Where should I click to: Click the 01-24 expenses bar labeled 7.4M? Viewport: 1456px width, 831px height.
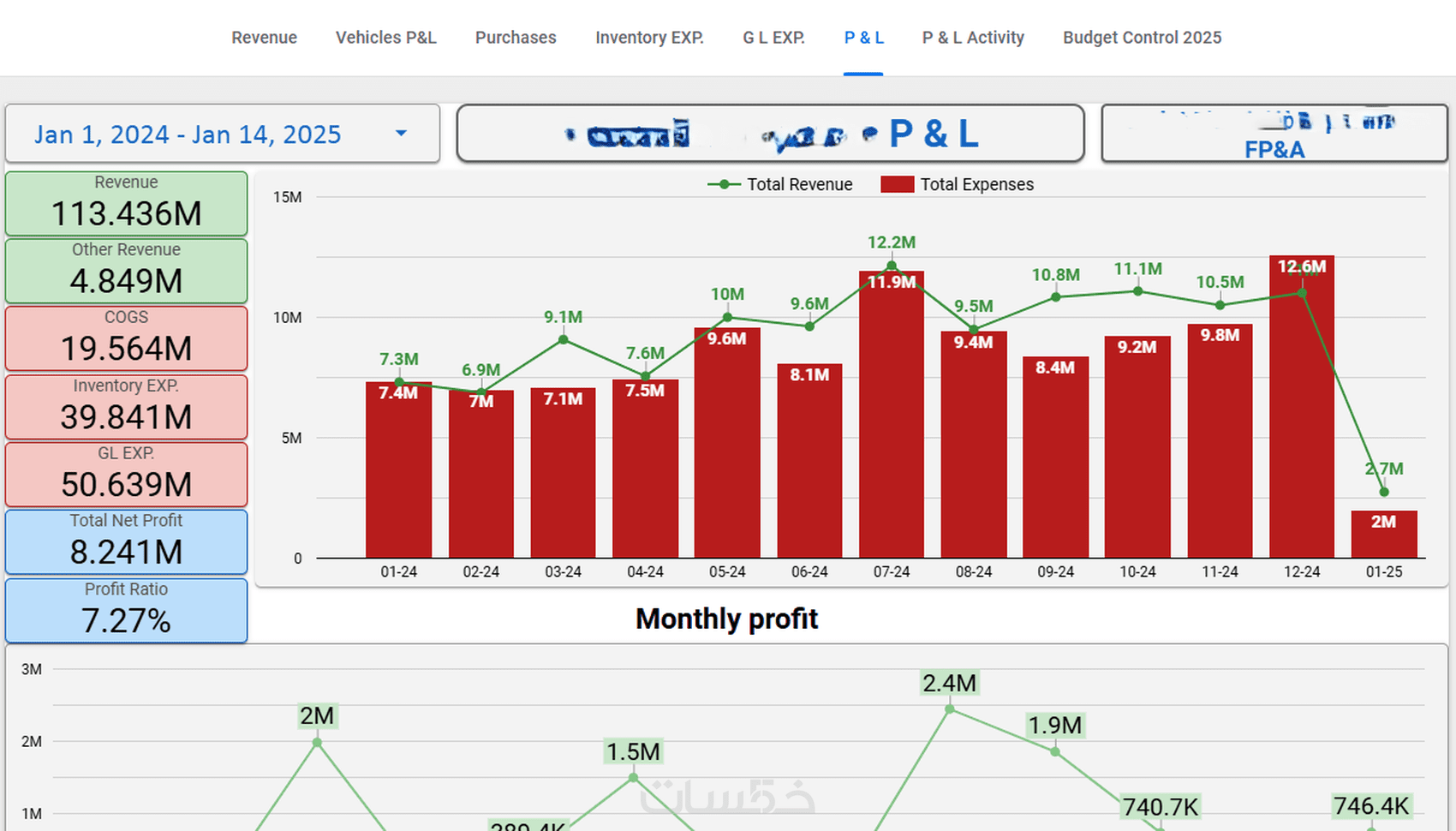point(399,470)
